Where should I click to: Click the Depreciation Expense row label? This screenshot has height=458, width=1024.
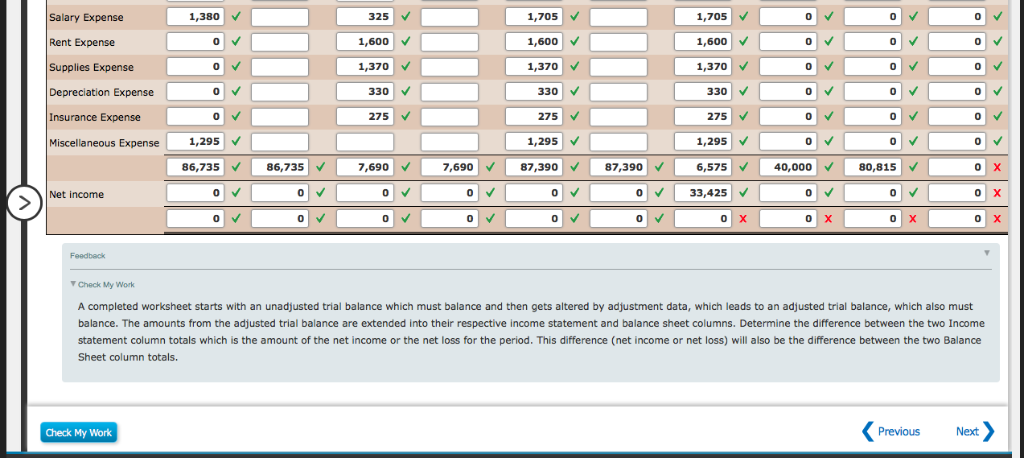(102, 92)
